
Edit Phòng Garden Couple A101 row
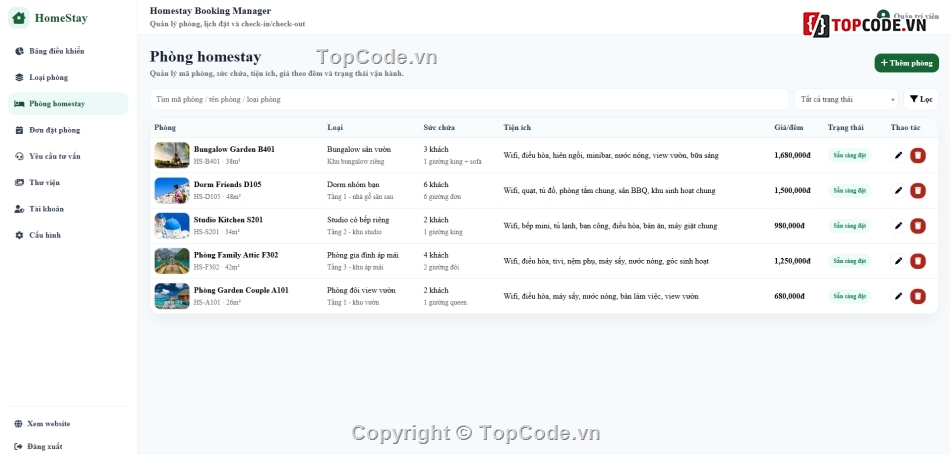point(899,296)
